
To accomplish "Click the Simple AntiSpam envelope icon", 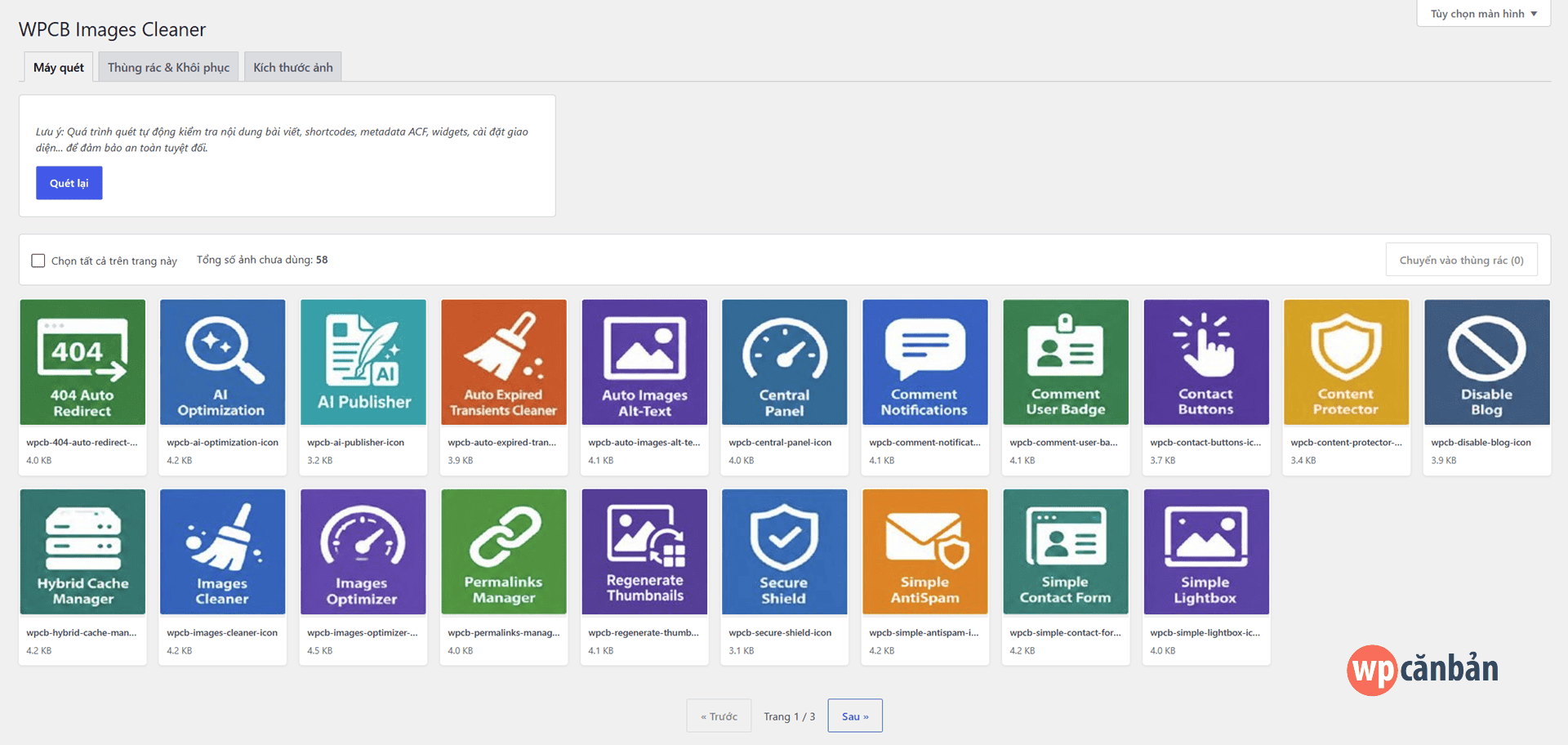I will [925, 551].
